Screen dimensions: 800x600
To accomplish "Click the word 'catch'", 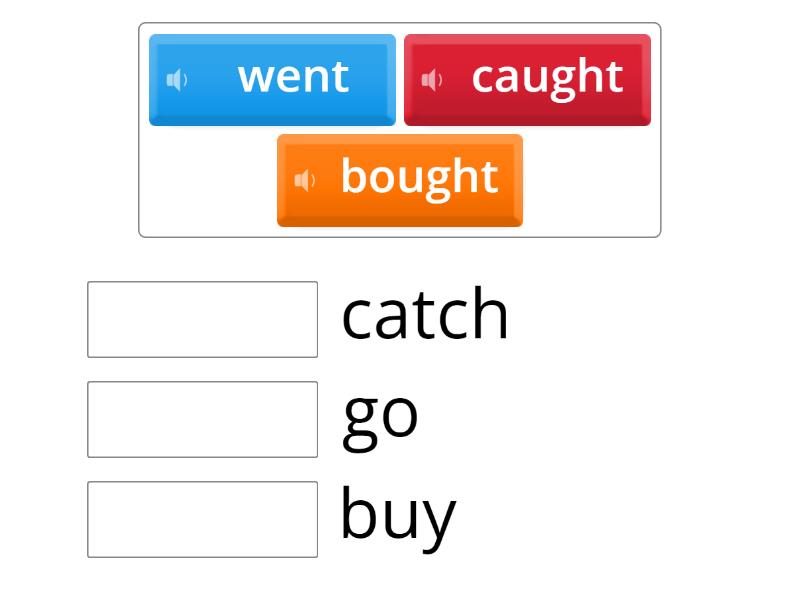I will click(x=425, y=313).
